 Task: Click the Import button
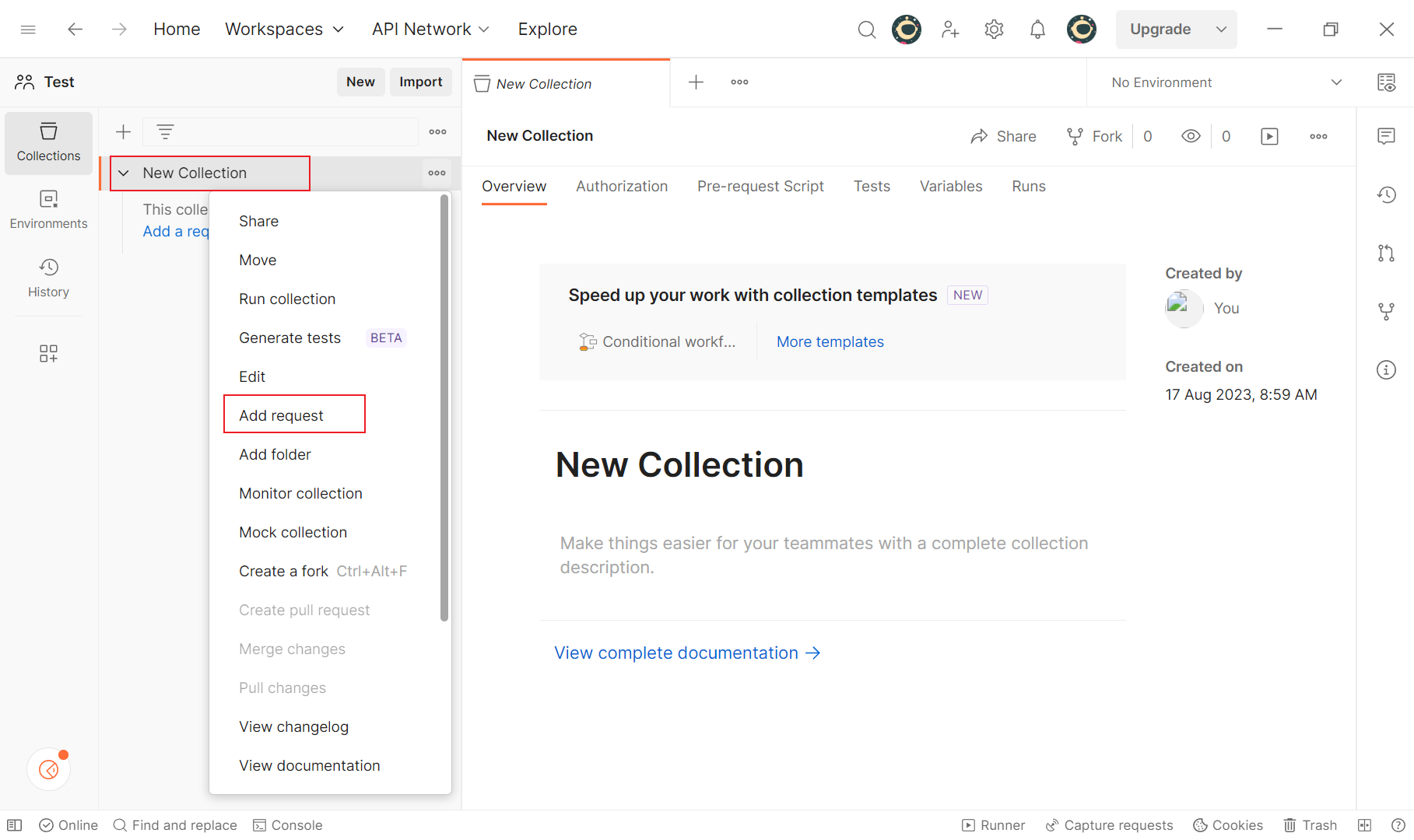(x=420, y=82)
